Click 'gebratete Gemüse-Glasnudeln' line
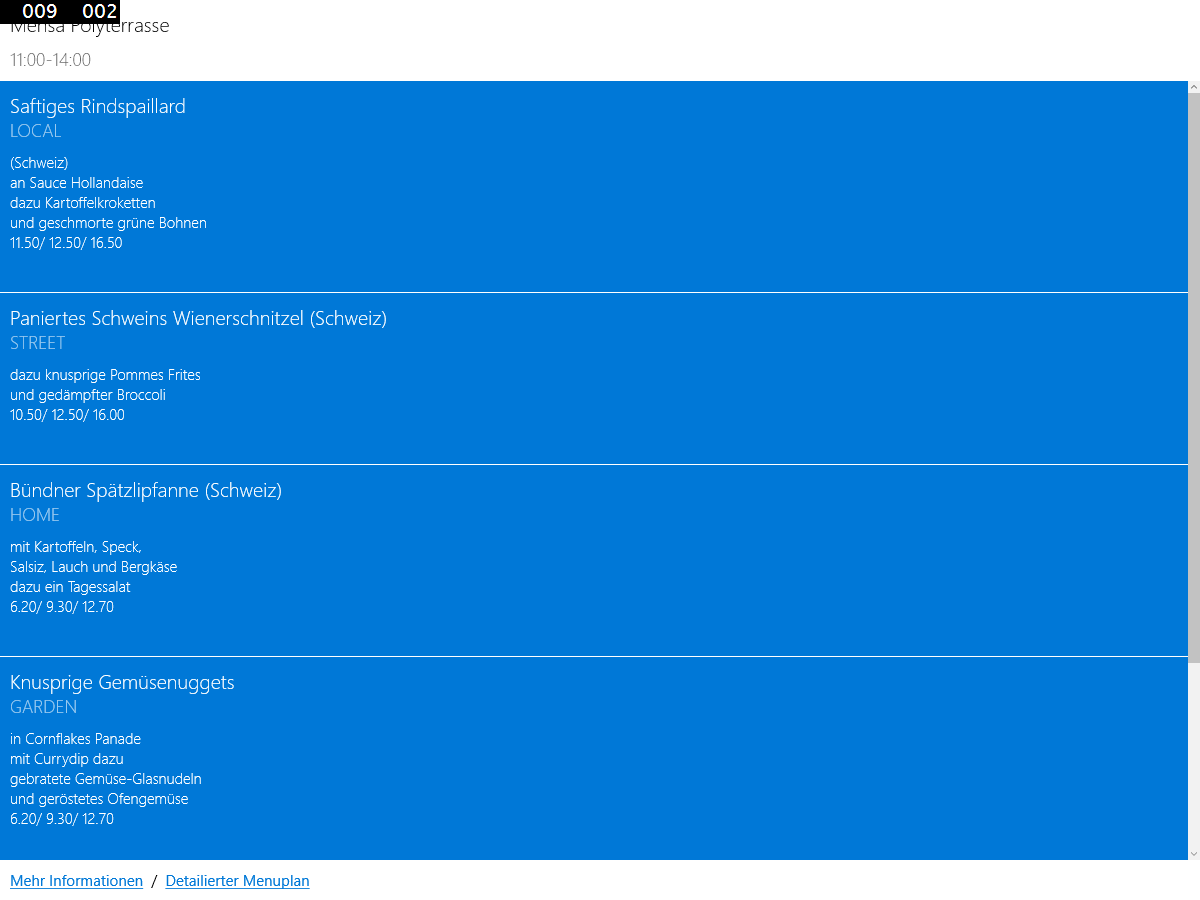 pyautogui.click(x=106, y=779)
